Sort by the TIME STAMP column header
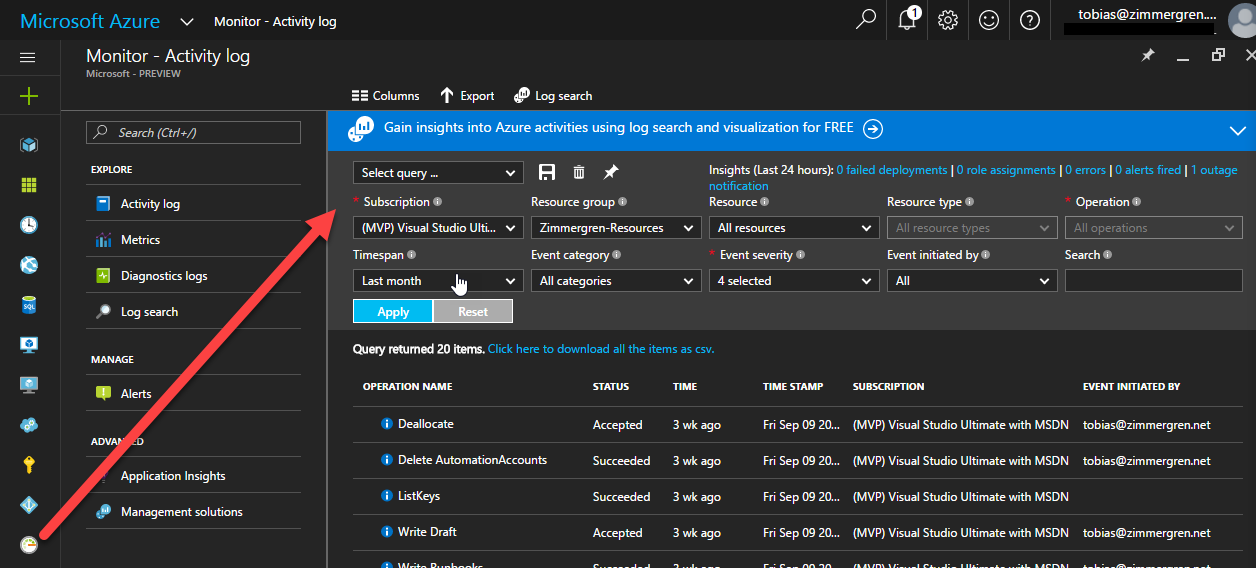Viewport: 1256px width, 568px height. tap(793, 387)
